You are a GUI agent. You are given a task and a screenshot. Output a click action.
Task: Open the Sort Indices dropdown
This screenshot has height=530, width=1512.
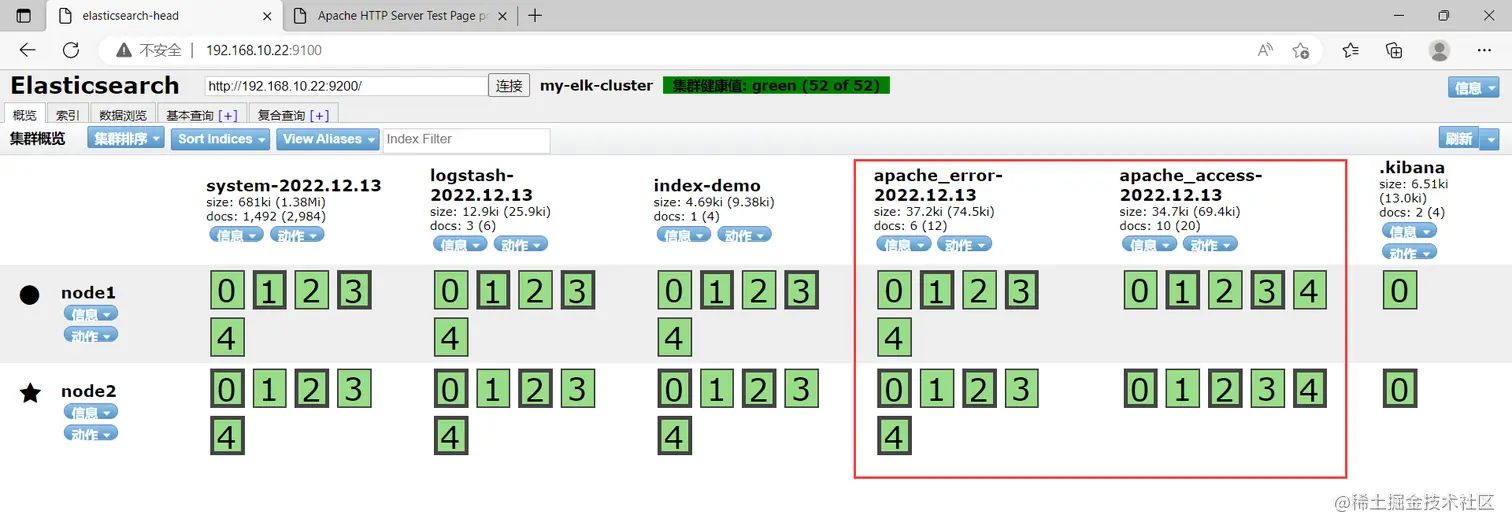(220, 139)
